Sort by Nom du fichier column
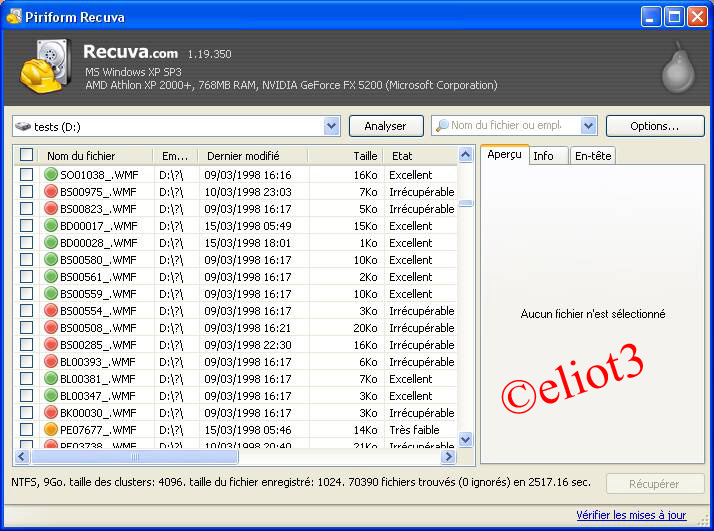The image size is (714, 531). [96, 156]
